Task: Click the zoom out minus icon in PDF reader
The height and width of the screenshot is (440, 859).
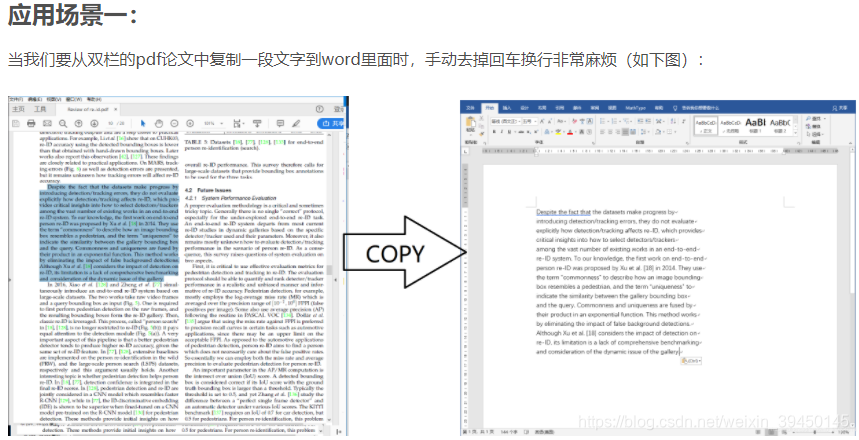Action: coord(174,123)
